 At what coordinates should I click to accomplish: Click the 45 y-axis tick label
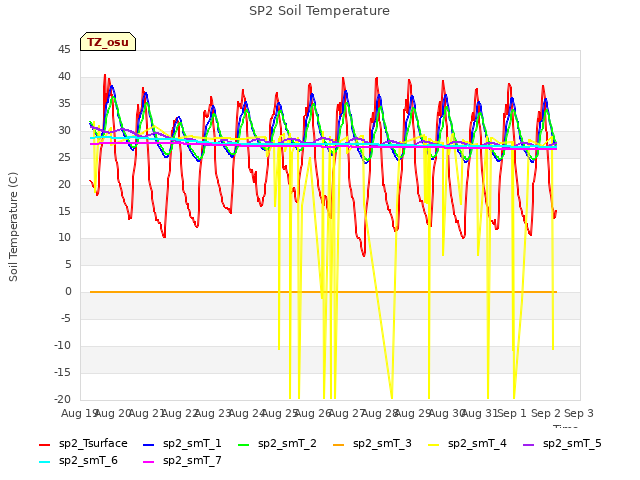(64, 50)
